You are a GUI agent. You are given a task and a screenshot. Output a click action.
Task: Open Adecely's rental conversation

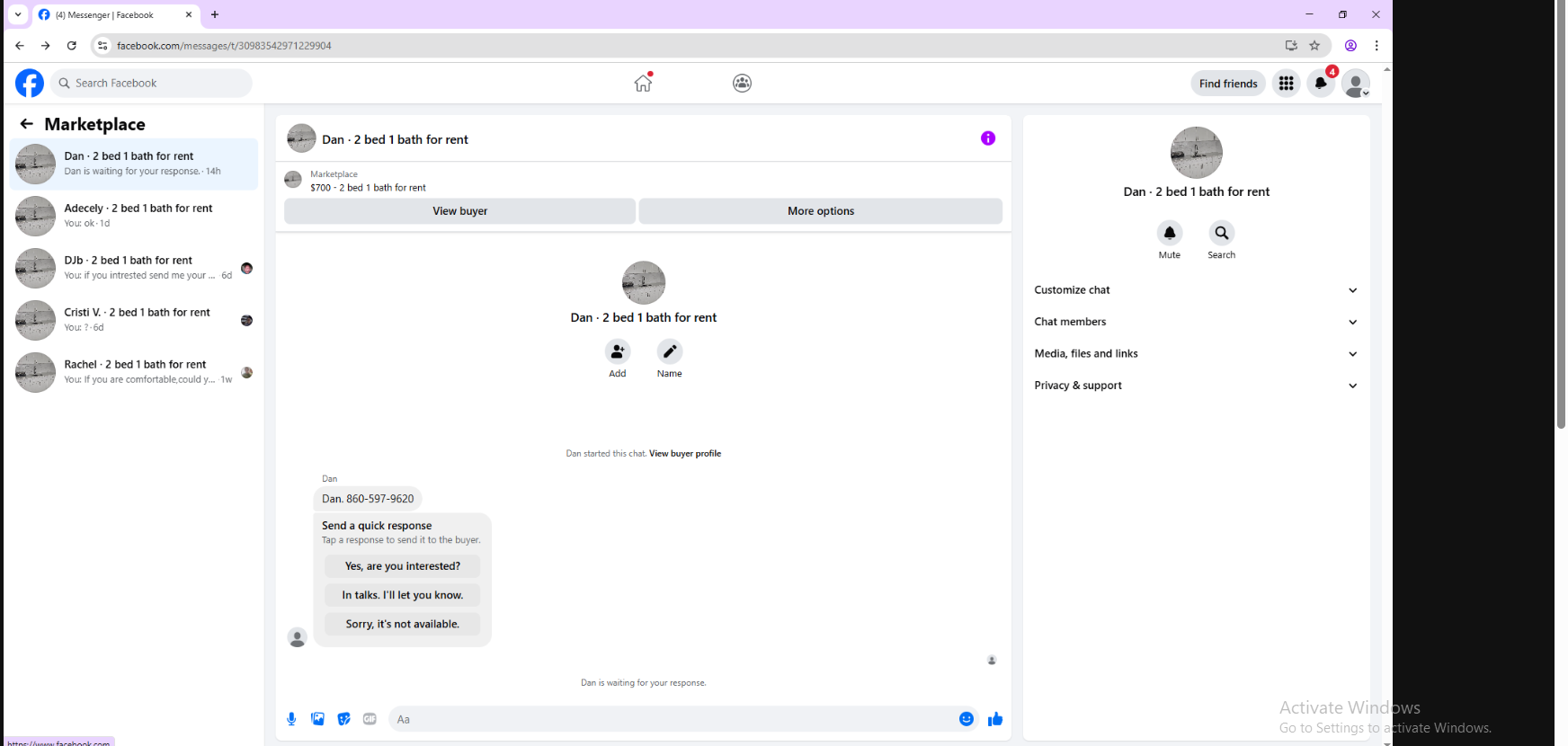(134, 216)
